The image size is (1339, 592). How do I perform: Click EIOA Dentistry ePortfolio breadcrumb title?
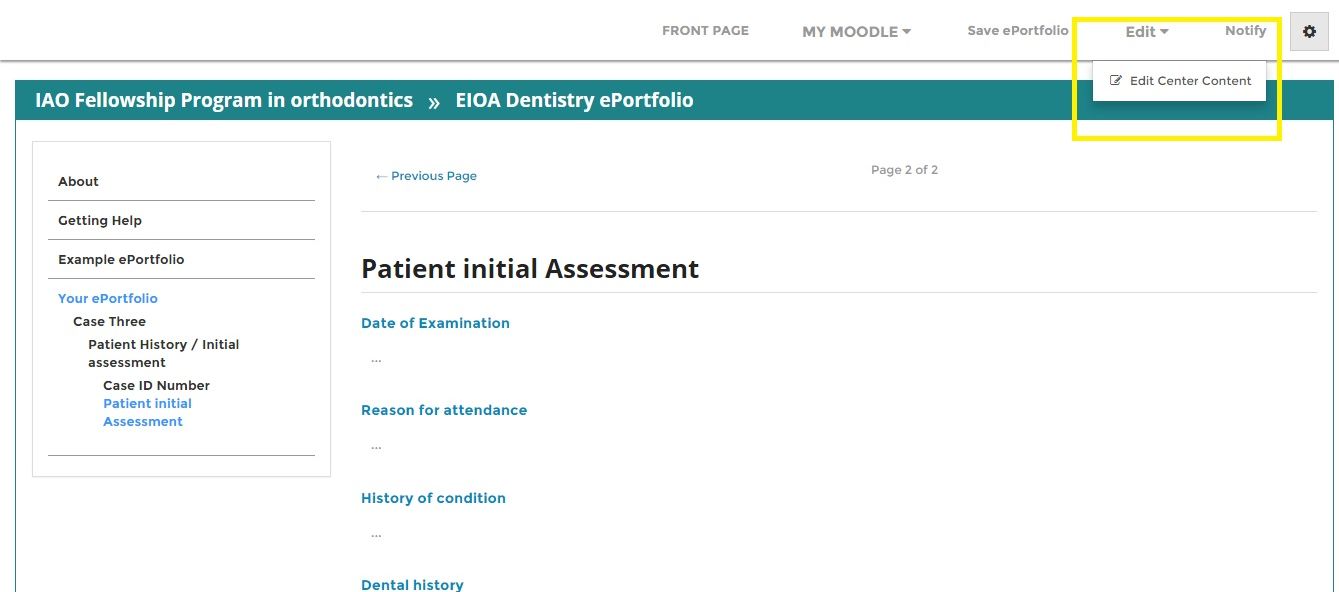point(574,100)
